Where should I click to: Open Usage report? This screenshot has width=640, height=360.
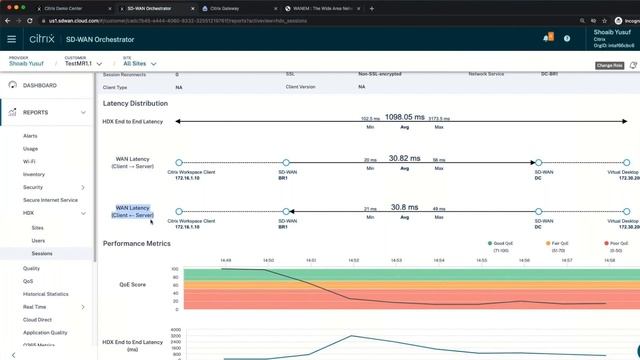(31, 149)
